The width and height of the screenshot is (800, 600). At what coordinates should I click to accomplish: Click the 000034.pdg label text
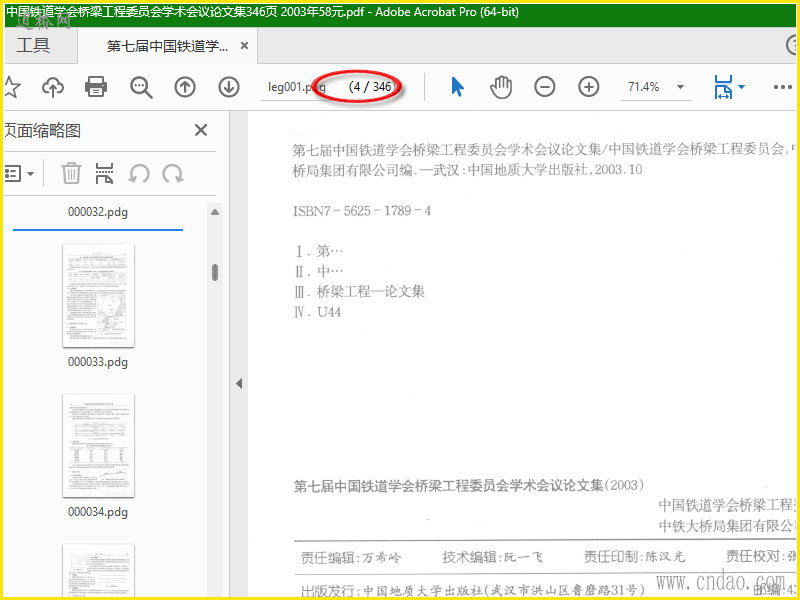tap(98, 512)
